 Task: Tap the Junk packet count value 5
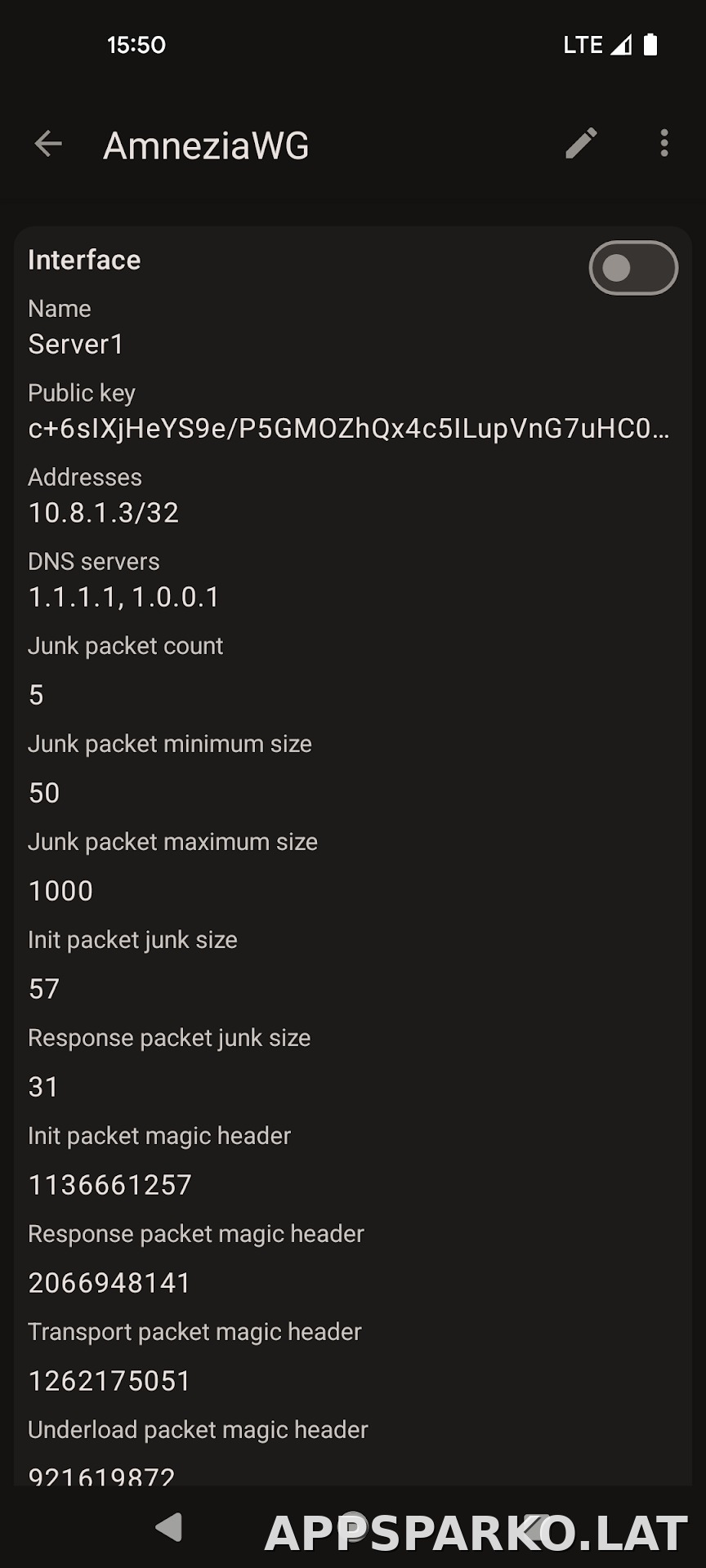(36, 695)
